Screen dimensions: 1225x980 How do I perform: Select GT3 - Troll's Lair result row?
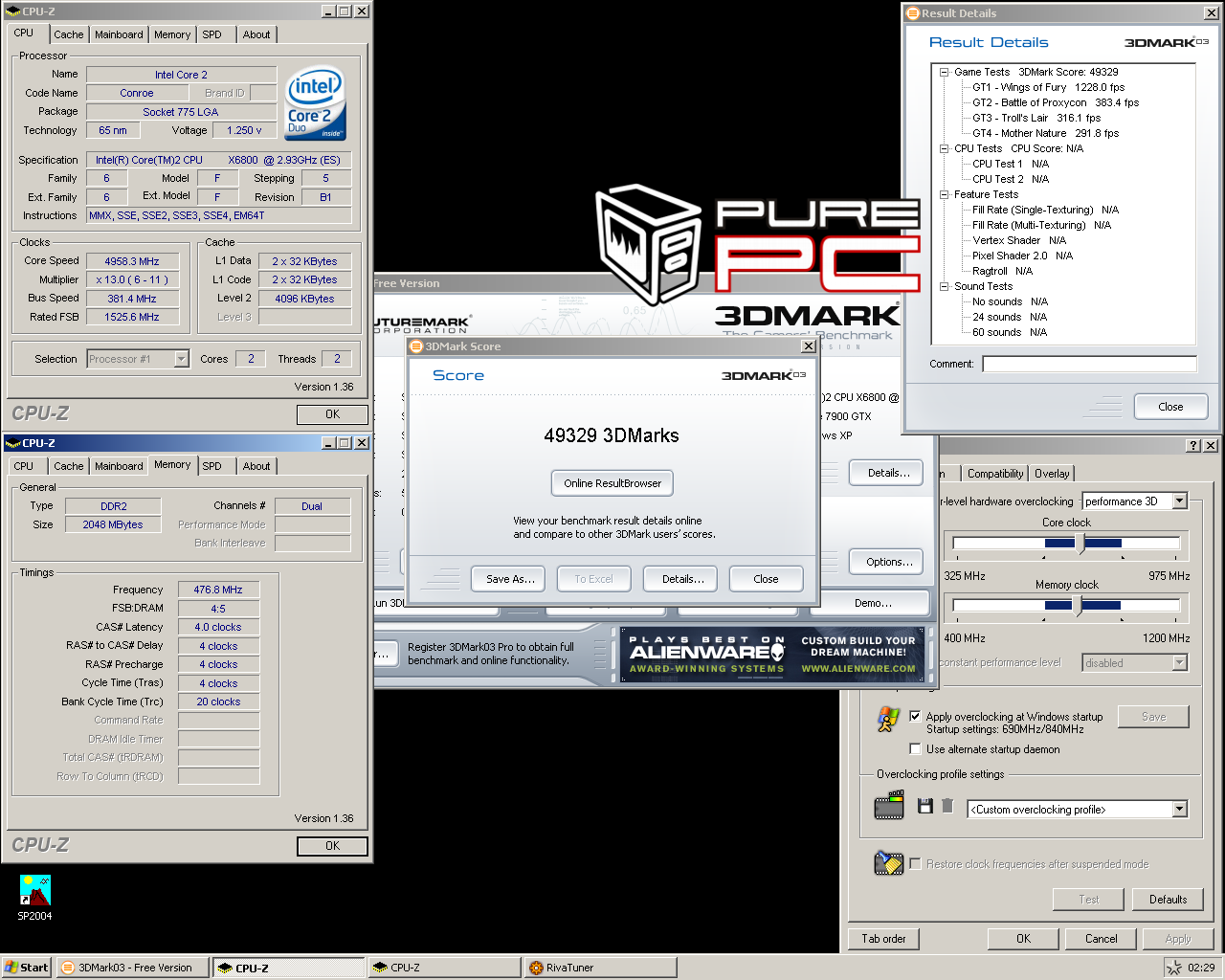(x=1036, y=118)
